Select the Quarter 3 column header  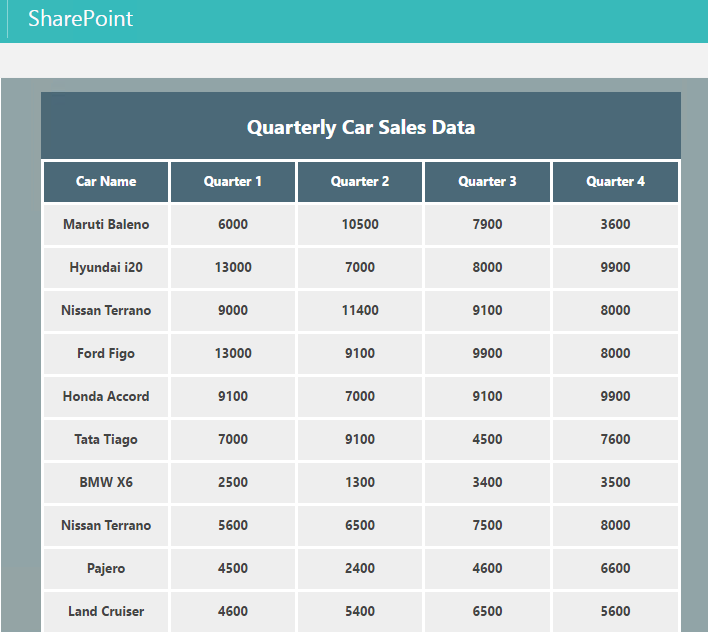click(x=488, y=181)
